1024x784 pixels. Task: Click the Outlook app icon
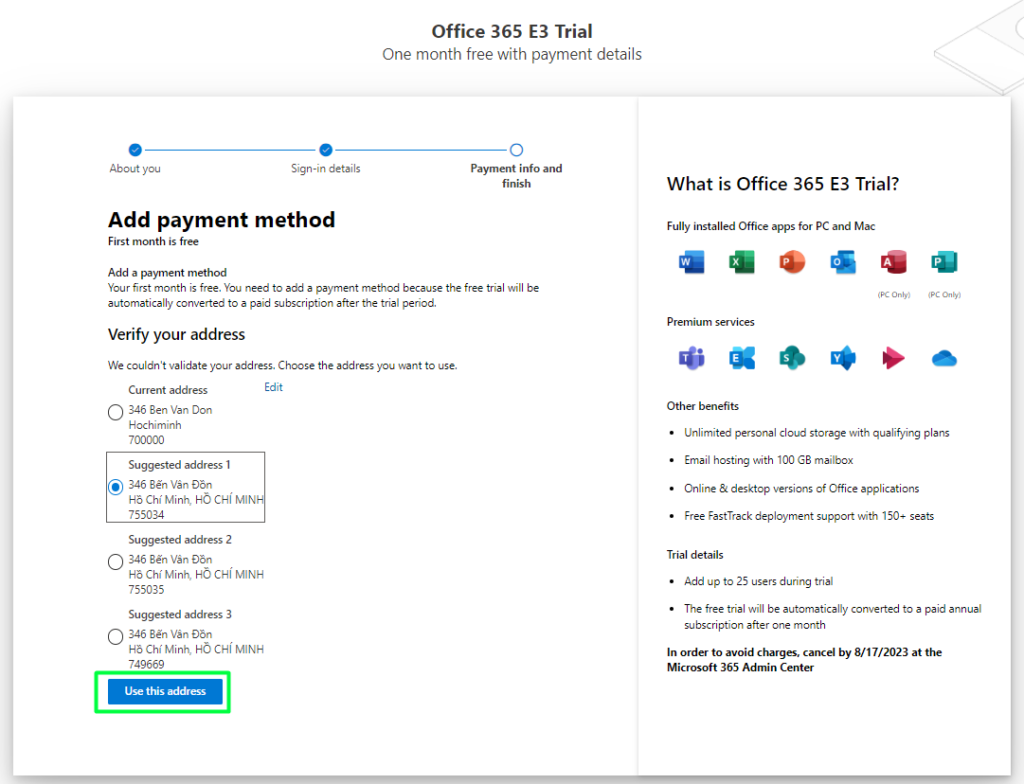pyautogui.click(x=842, y=263)
